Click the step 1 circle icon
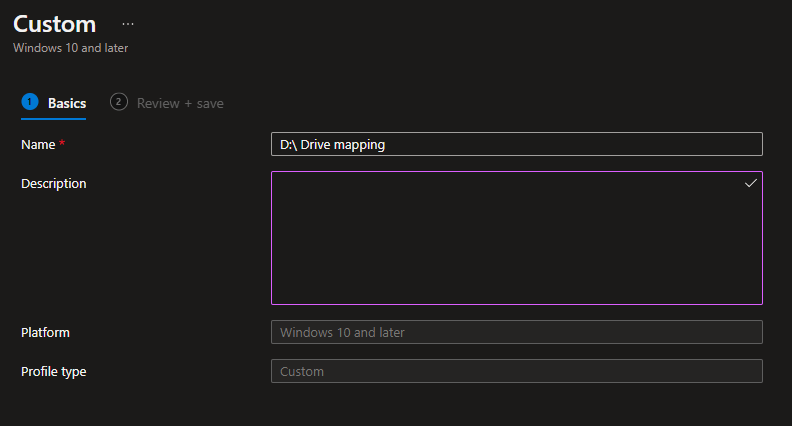Viewport: 792px width, 426px height. pos(29,102)
